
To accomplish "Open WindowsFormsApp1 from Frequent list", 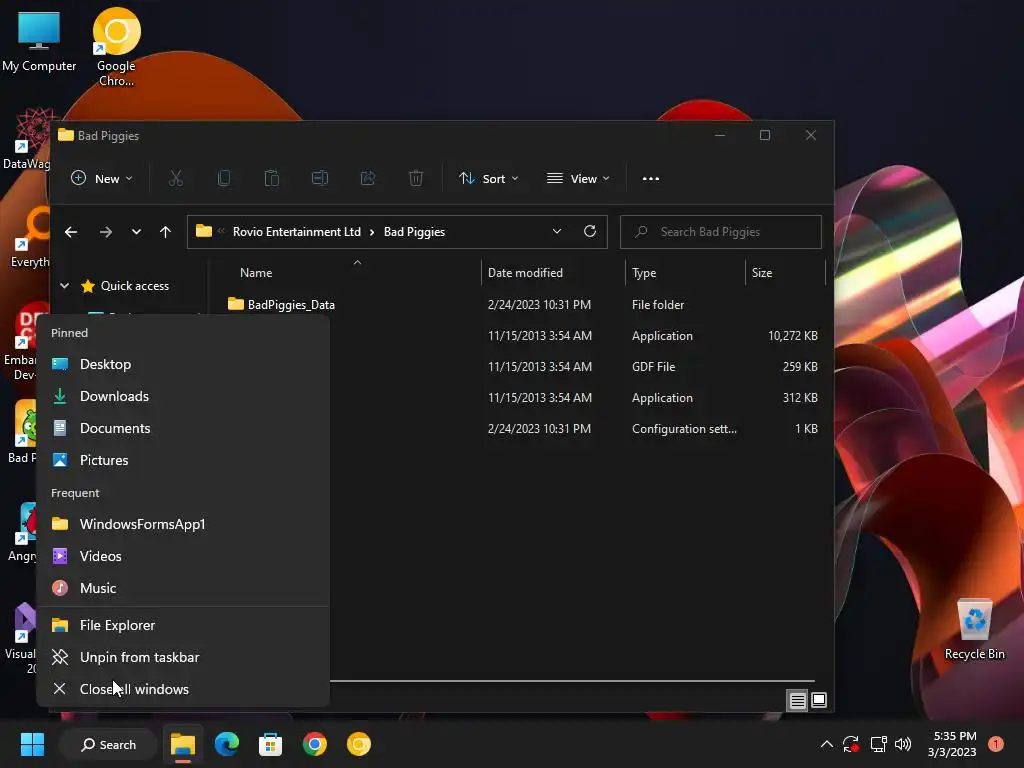I will (183, 524).
